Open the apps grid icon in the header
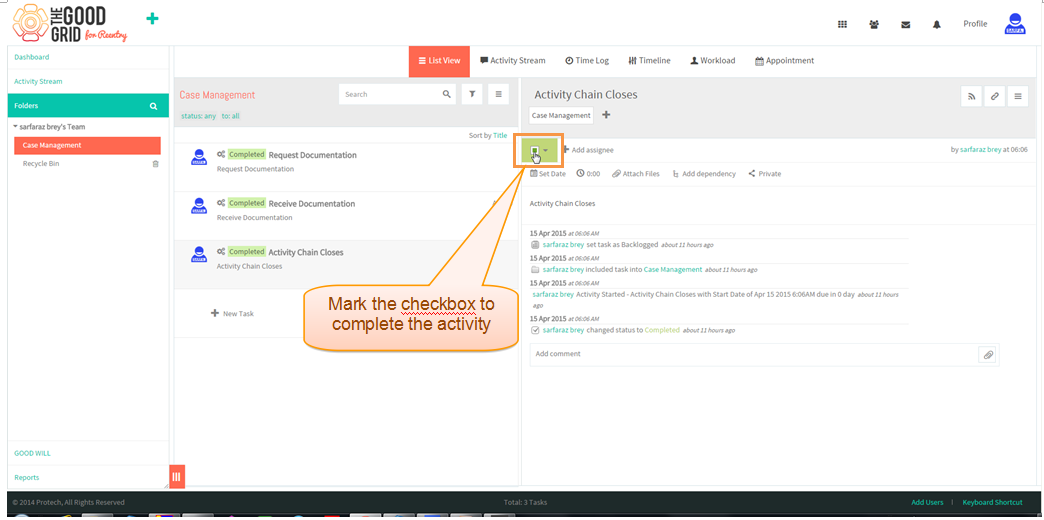This screenshot has height=520, width=1044. click(842, 24)
